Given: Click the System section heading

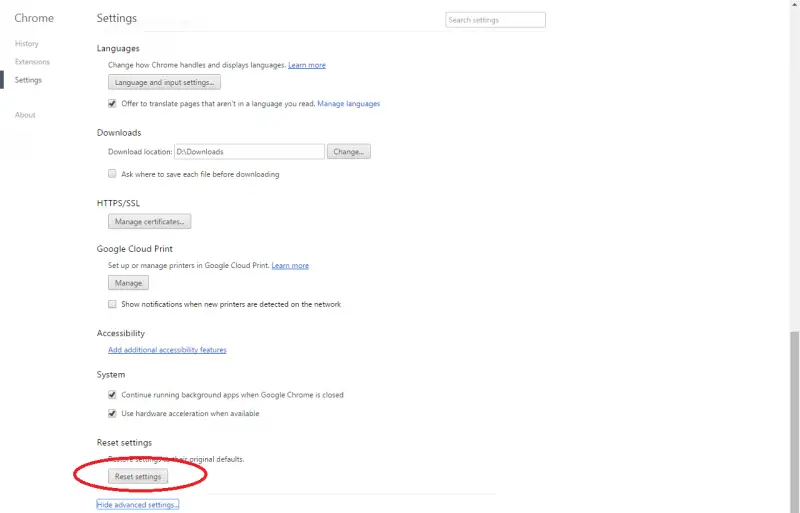Looking at the screenshot, I should coord(111,375).
